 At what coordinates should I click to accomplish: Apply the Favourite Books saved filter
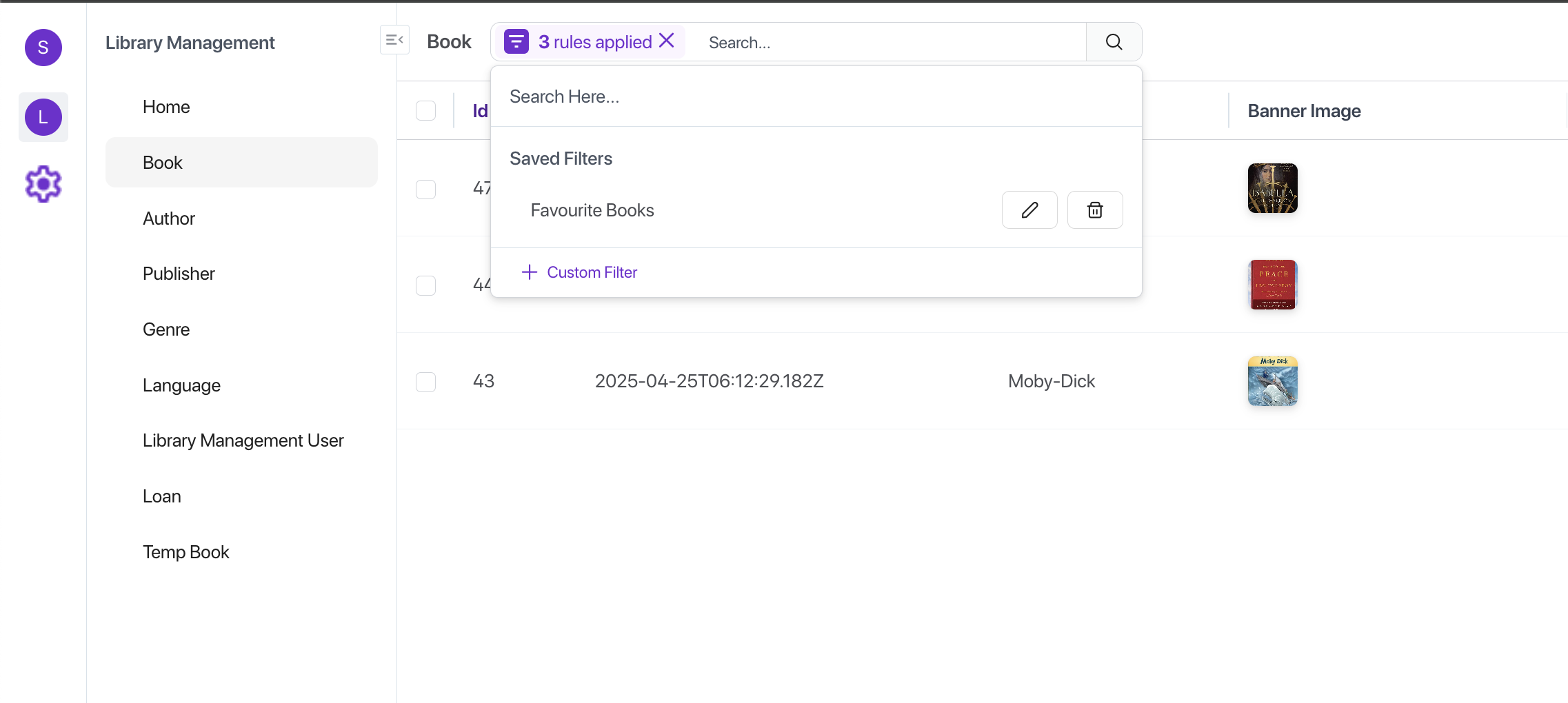click(592, 210)
